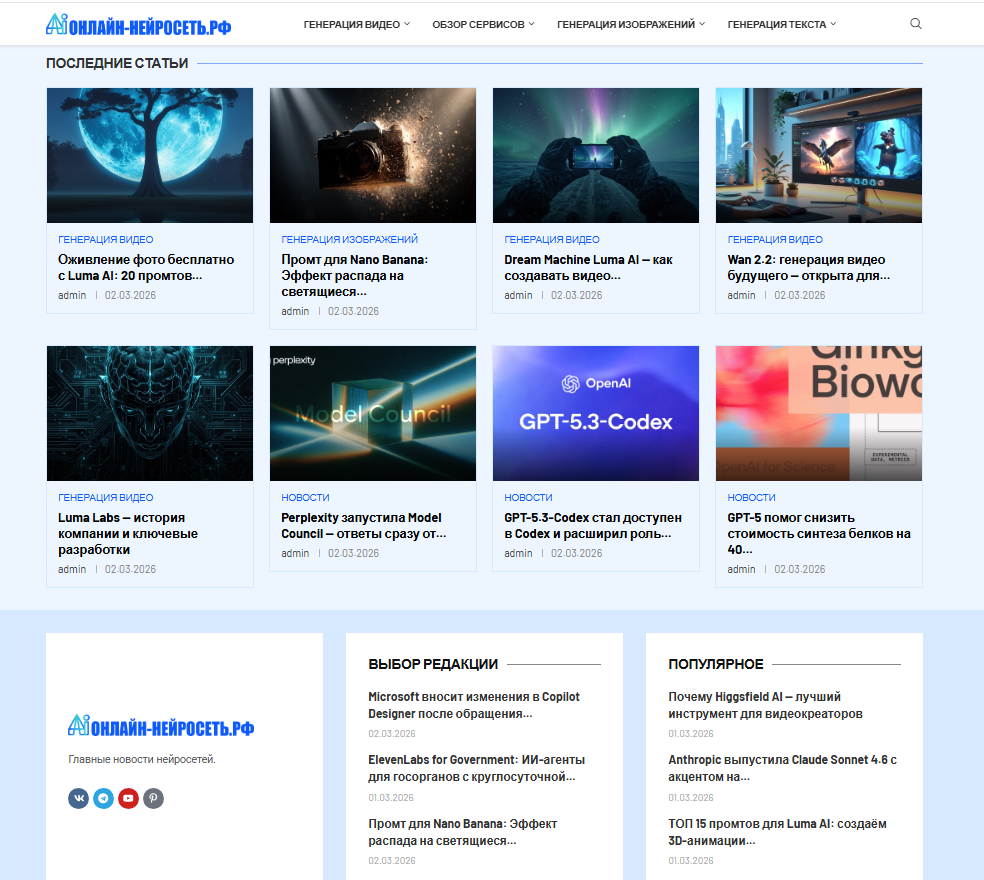Viewport: 984px width, 880px height.
Task: Open the exploding camera thumbnail
Action: (373, 155)
